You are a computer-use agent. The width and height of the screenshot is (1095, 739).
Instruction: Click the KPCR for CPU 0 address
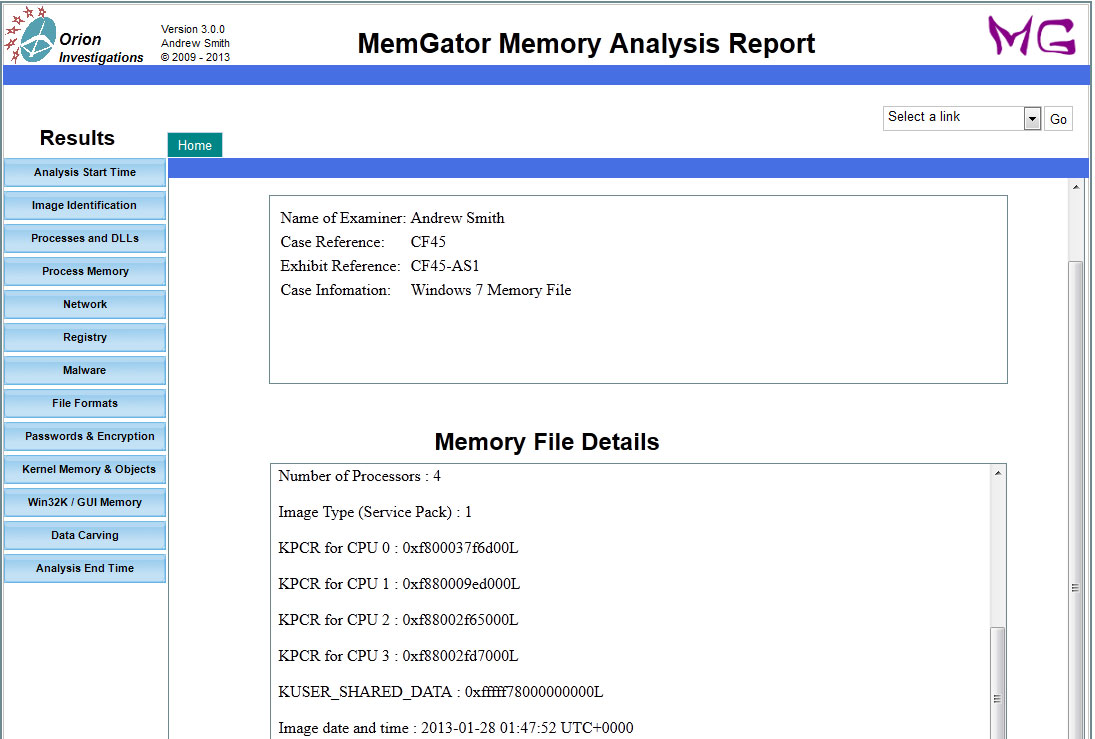pyautogui.click(x=460, y=548)
